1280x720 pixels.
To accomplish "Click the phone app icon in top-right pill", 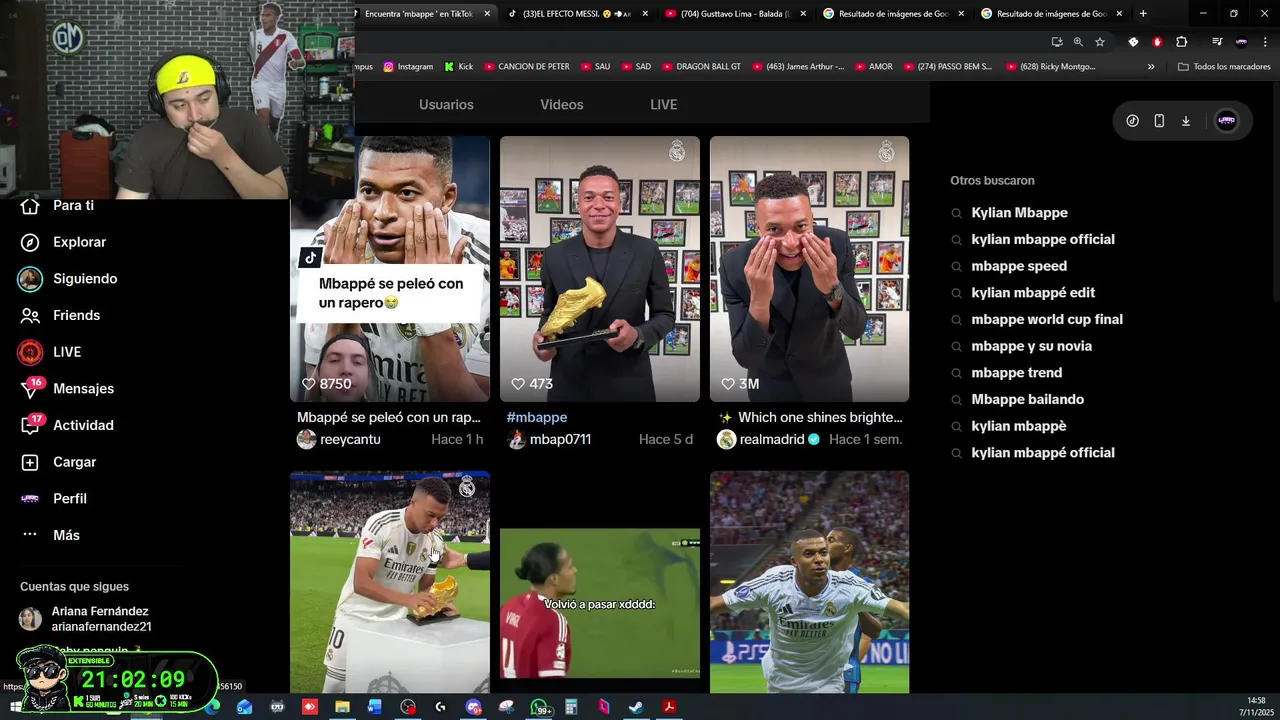I will 1159,121.
